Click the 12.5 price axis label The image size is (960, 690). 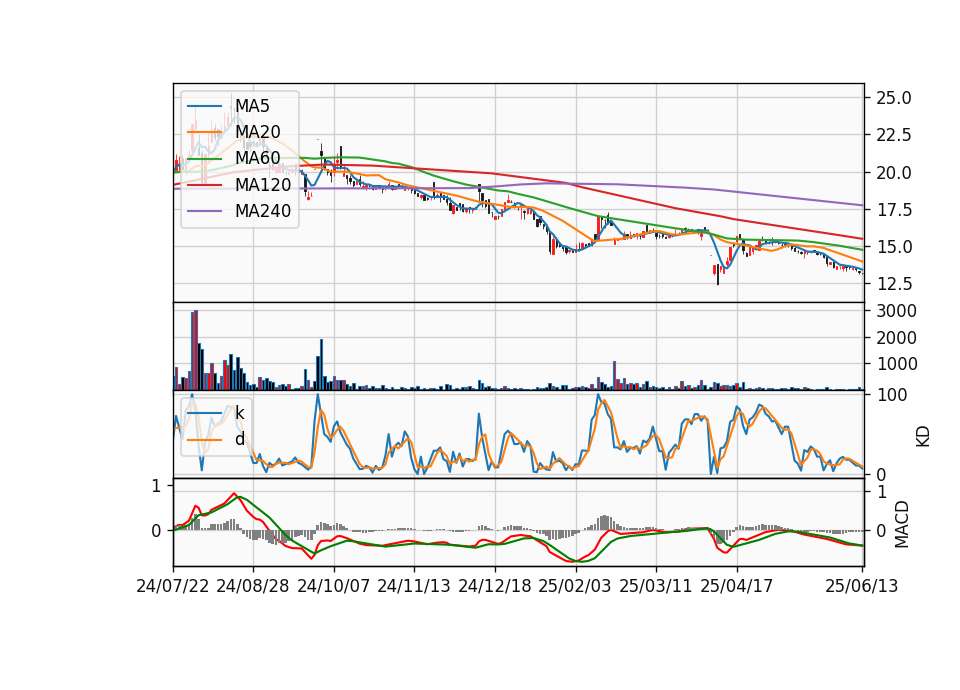point(894,284)
